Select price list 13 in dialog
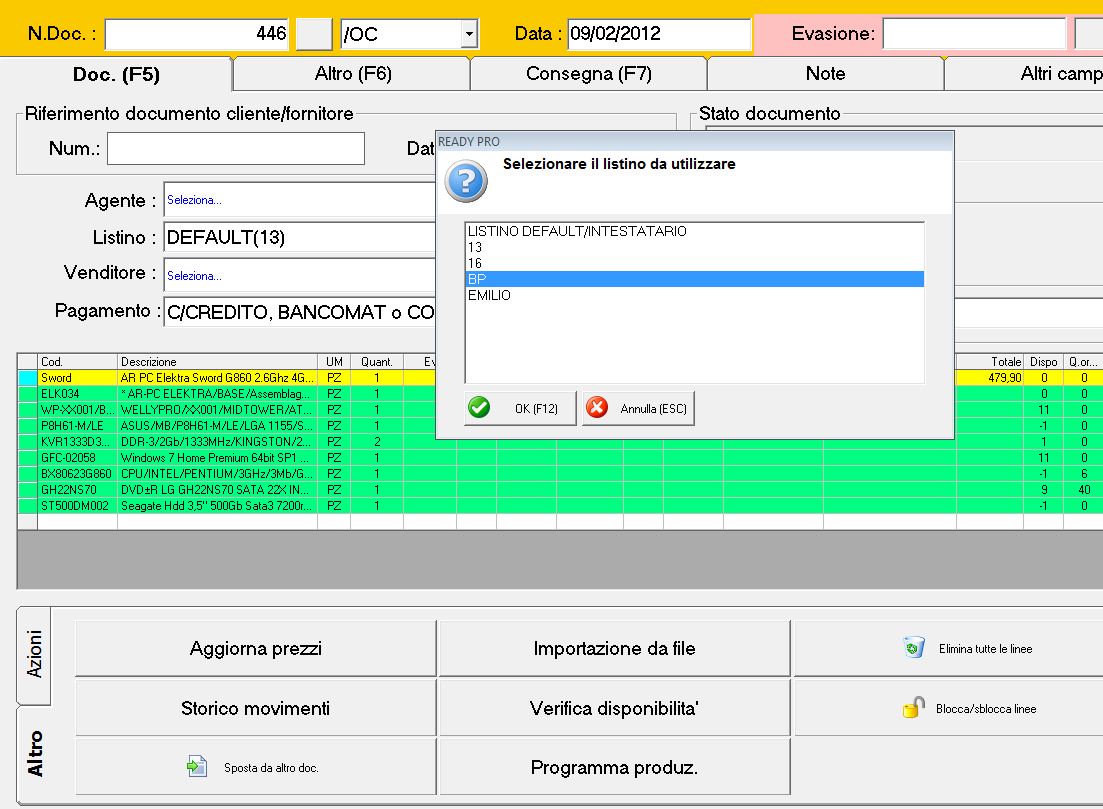Viewport: 1103px width, 809px height. coord(694,247)
